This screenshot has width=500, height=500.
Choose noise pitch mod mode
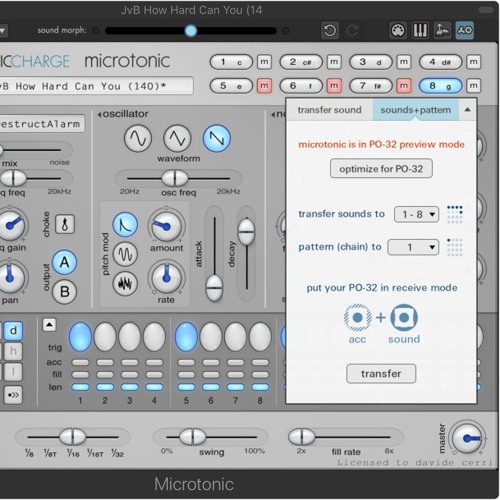point(125,284)
